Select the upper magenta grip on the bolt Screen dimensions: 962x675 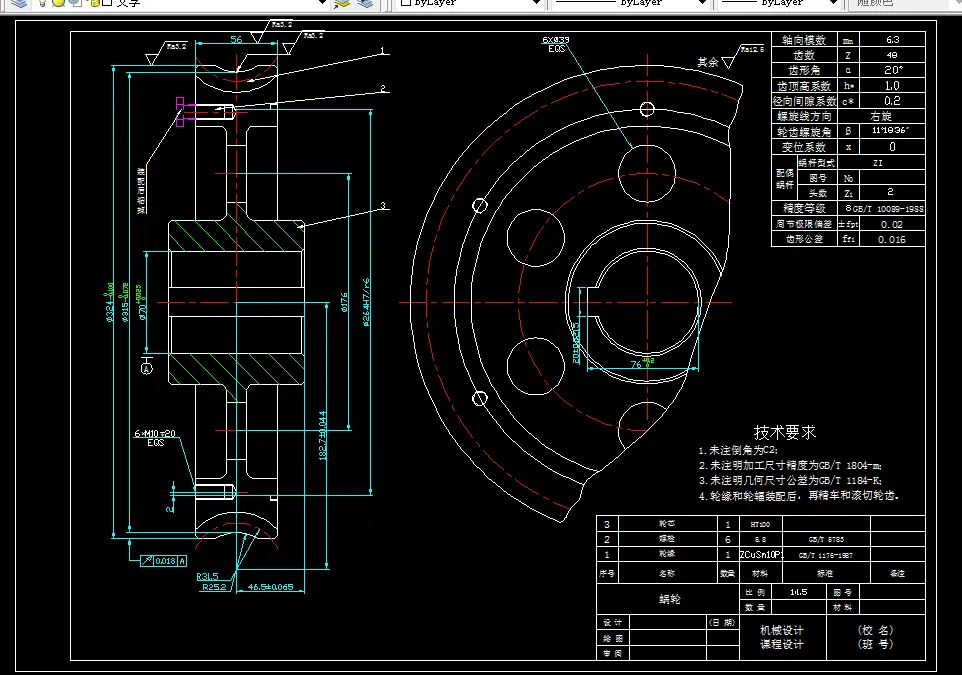[x=180, y=102]
